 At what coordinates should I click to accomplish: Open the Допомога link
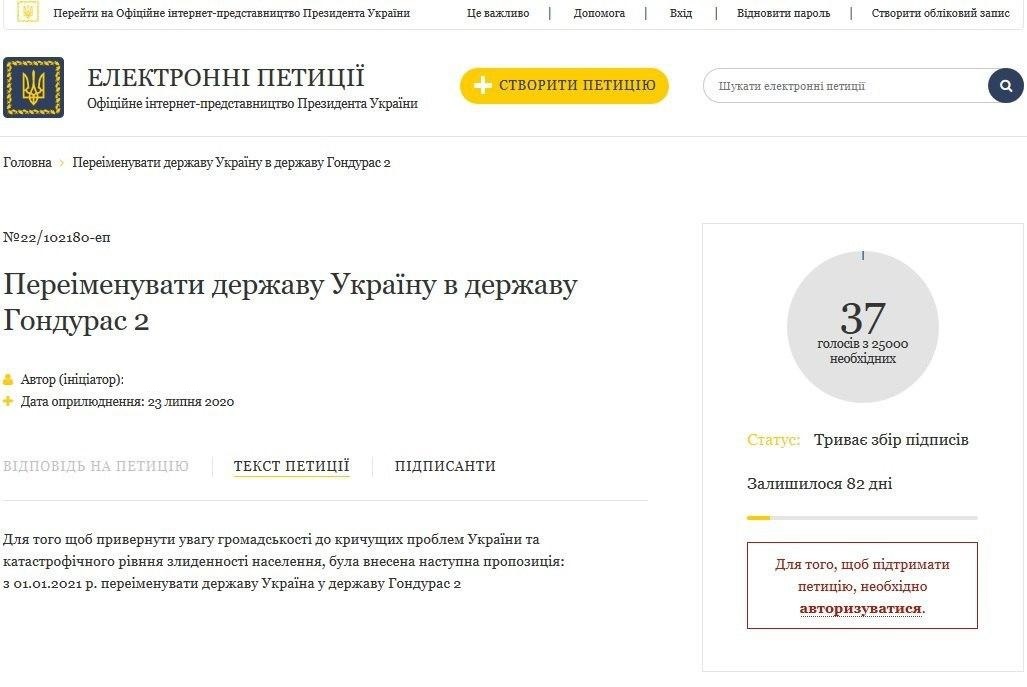[599, 13]
